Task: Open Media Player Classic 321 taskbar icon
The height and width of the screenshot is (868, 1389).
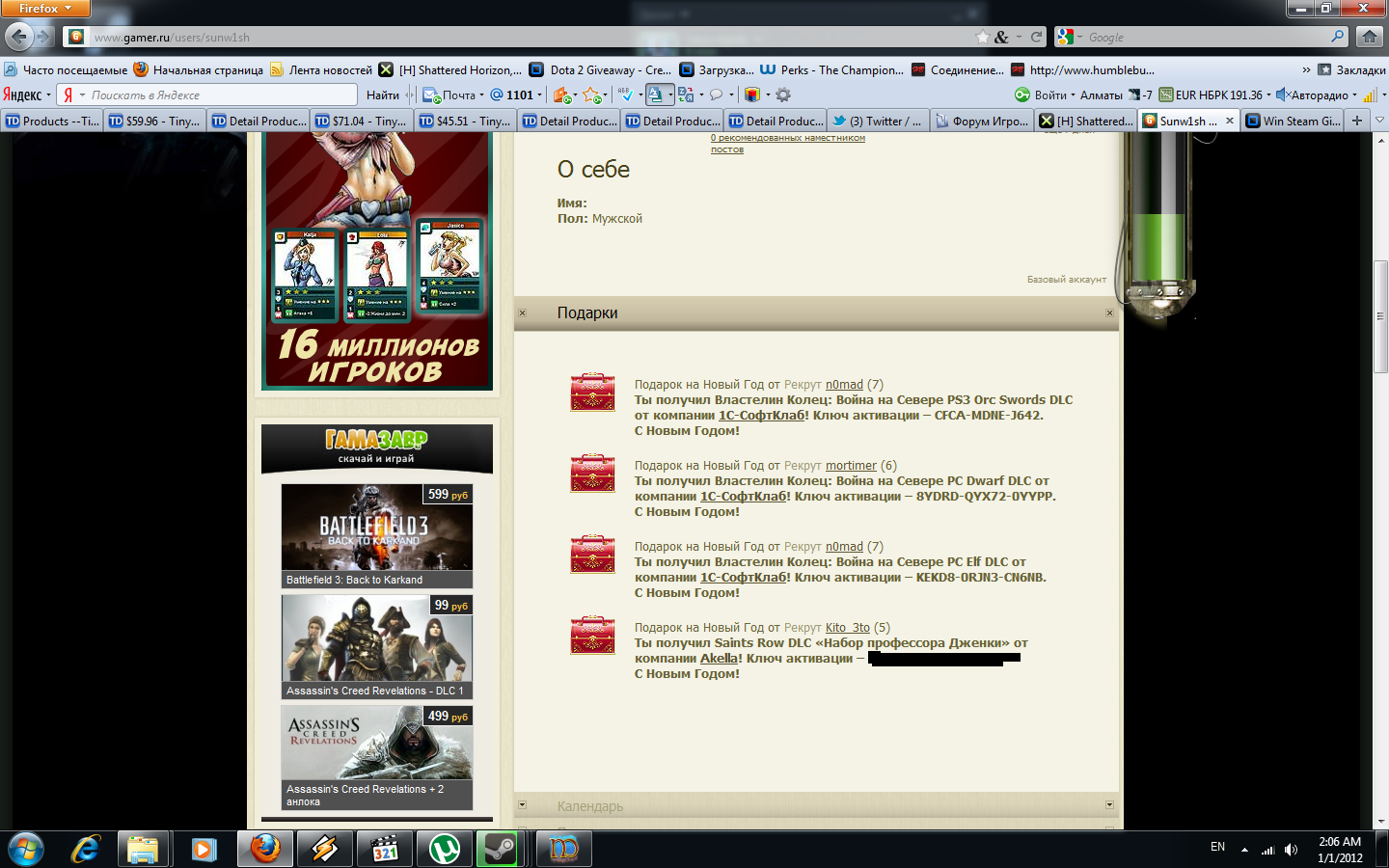Action: pos(384,849)
